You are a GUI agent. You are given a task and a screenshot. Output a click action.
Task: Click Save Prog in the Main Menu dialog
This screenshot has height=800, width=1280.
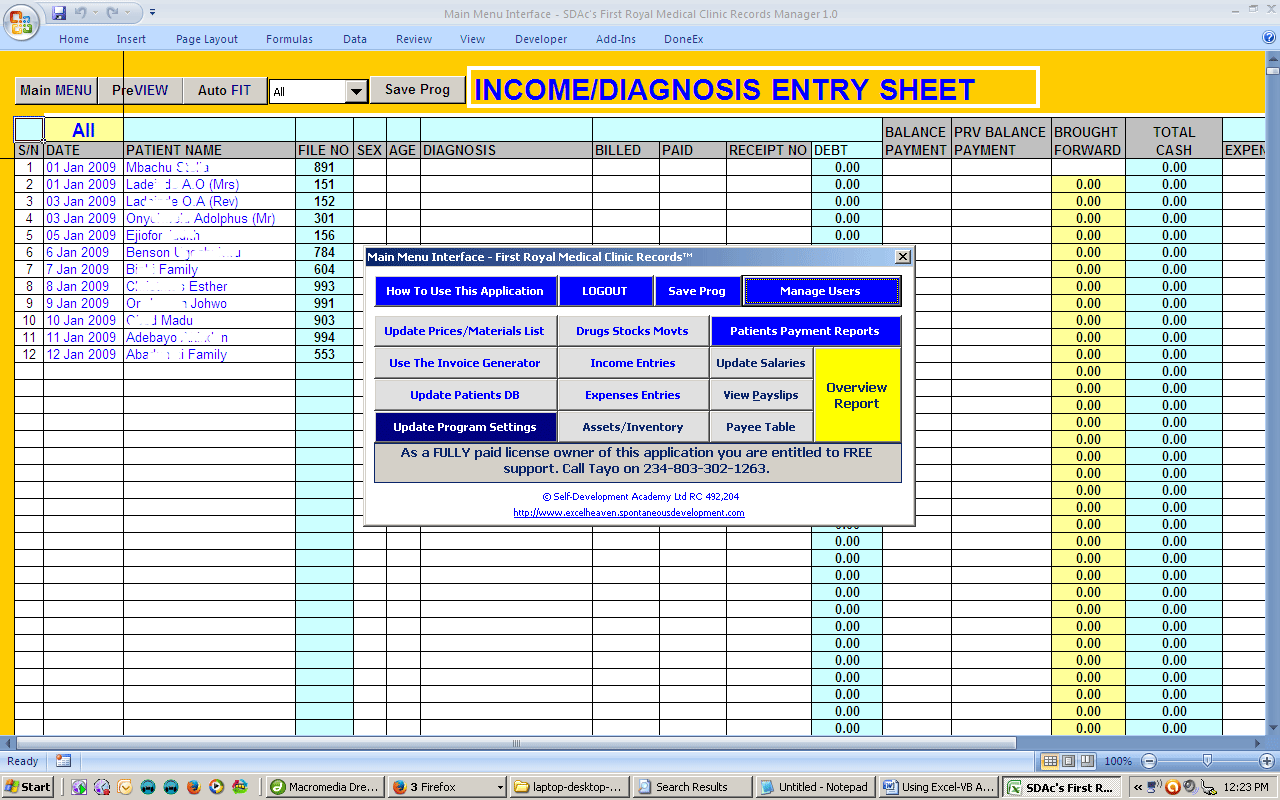(697, 291)
